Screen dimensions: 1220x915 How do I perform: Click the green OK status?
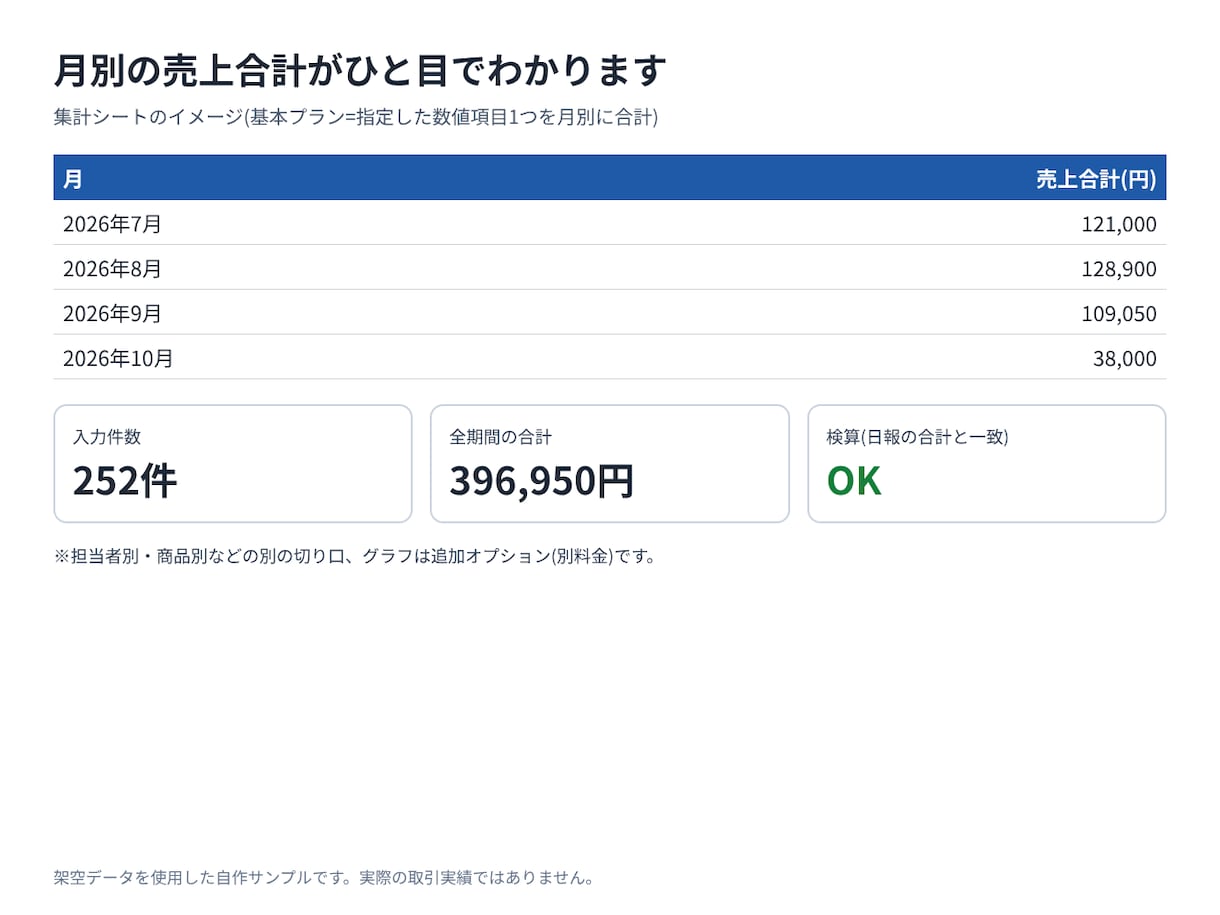coord(854,481)
